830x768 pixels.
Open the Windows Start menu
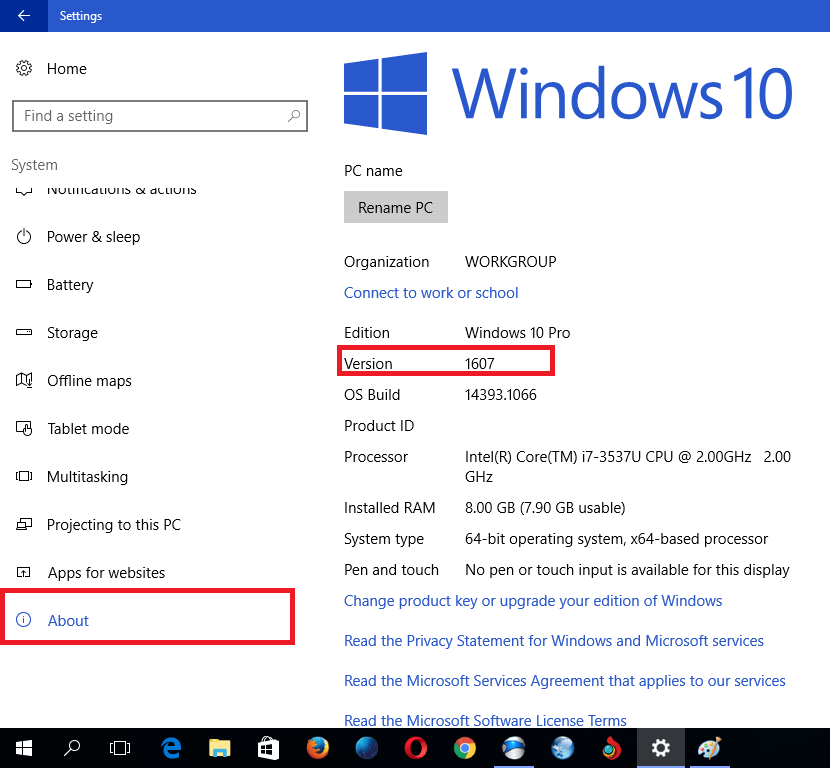pos(24,748)
